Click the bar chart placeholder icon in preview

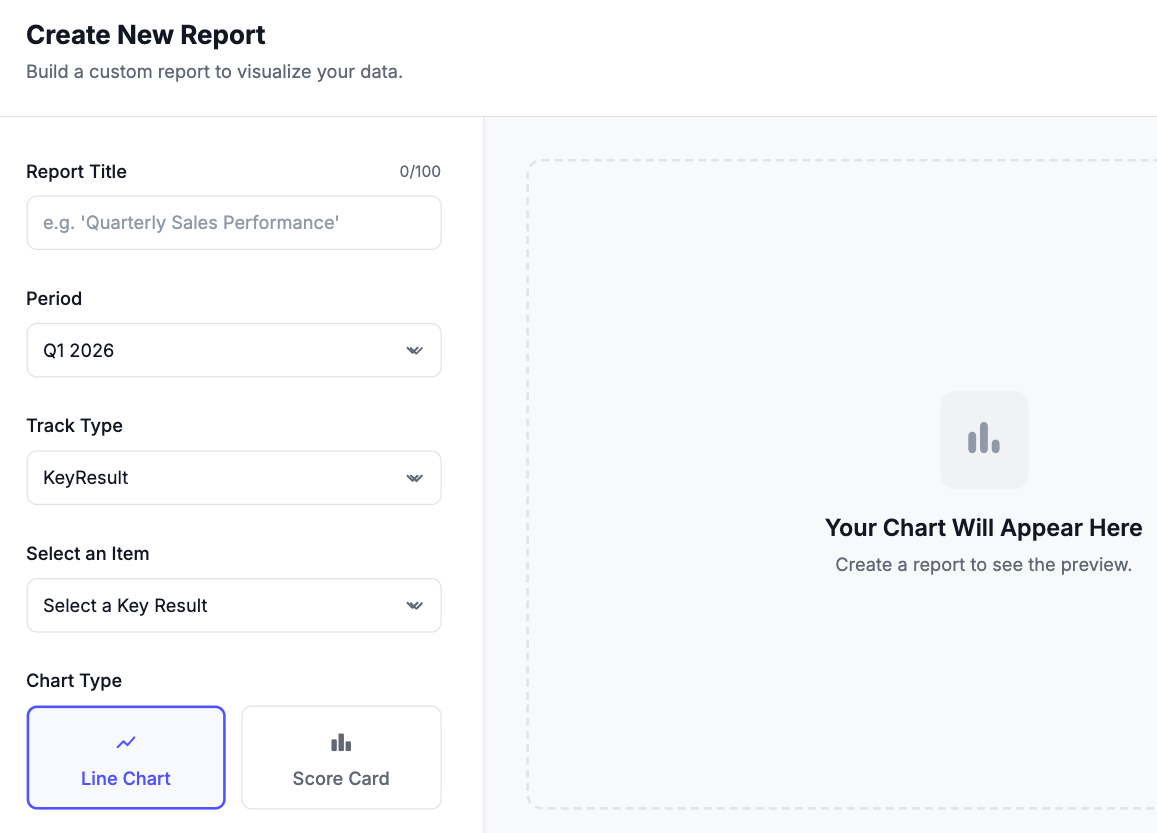984,438
